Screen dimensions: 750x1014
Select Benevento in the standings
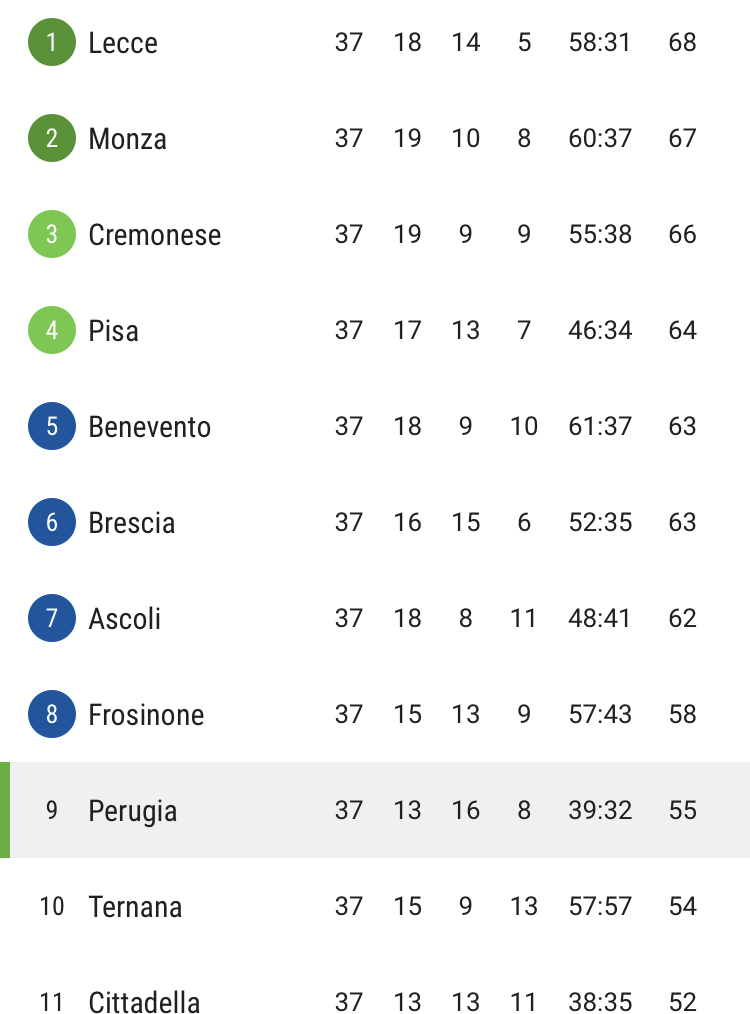coord(149,427)
